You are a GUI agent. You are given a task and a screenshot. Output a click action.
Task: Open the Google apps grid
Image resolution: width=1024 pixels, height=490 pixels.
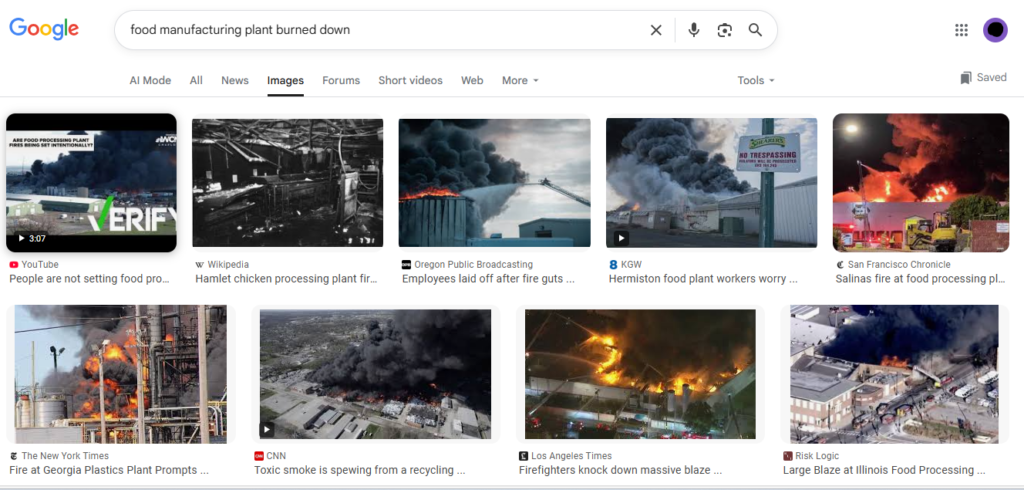click(x=961, y=30)
